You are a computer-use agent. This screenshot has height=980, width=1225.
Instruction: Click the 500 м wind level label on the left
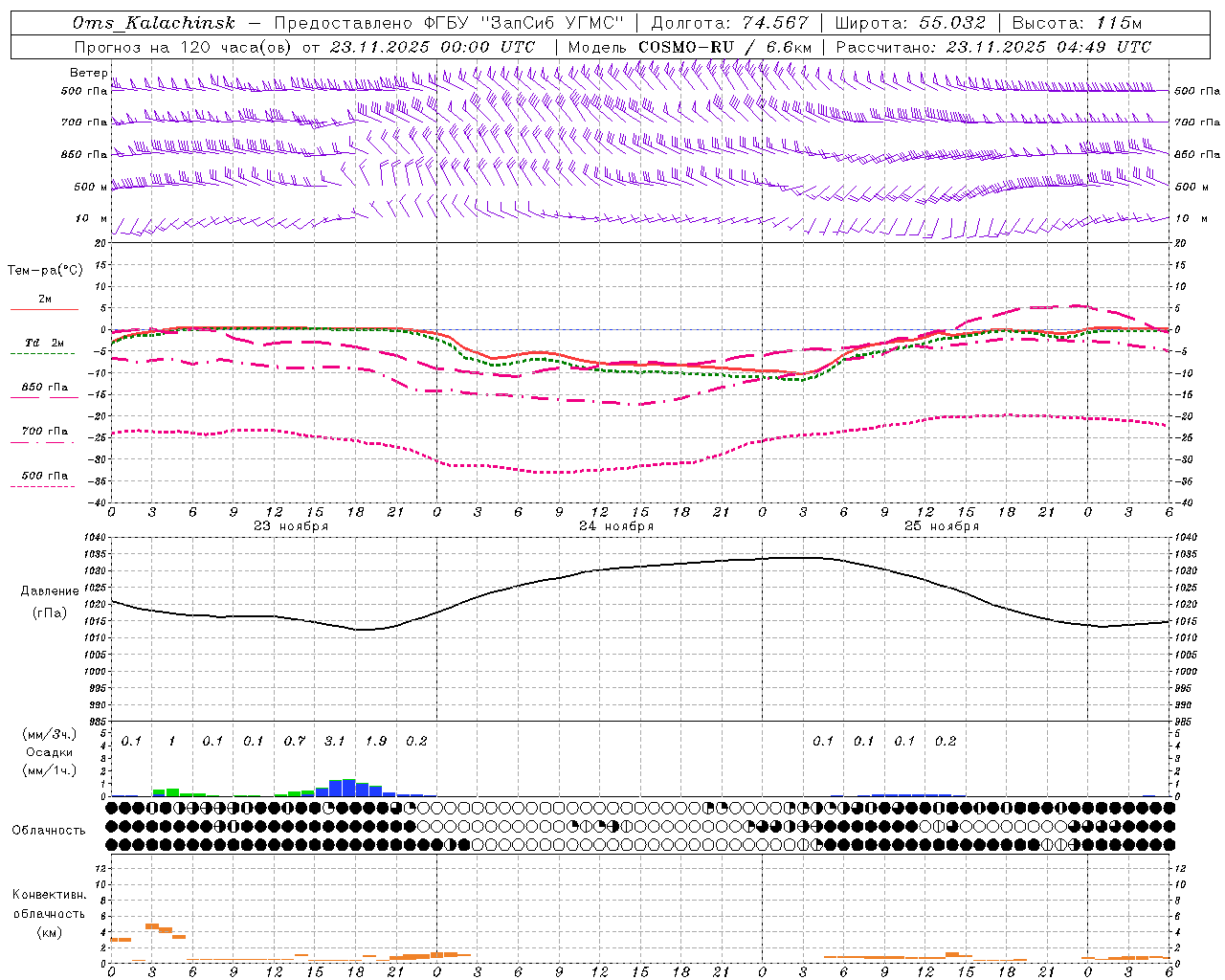pos(90,187)
